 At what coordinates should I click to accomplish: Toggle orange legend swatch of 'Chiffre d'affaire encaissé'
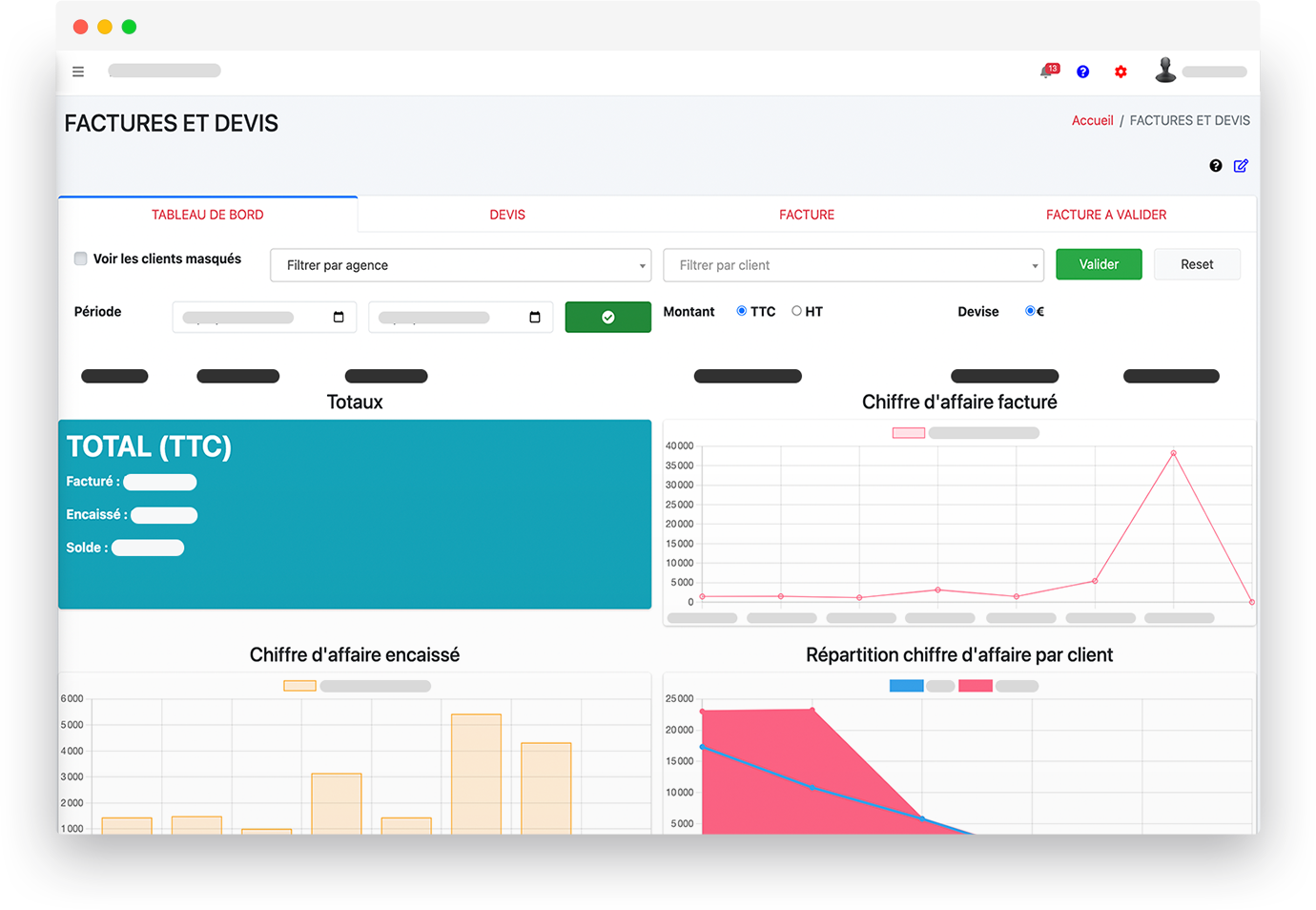point(300,686)
